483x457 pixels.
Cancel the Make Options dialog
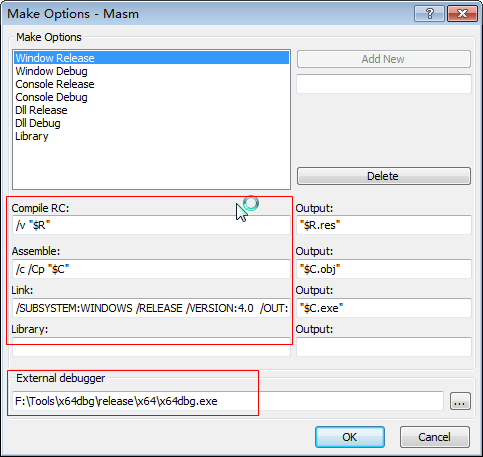pos(435,437)
